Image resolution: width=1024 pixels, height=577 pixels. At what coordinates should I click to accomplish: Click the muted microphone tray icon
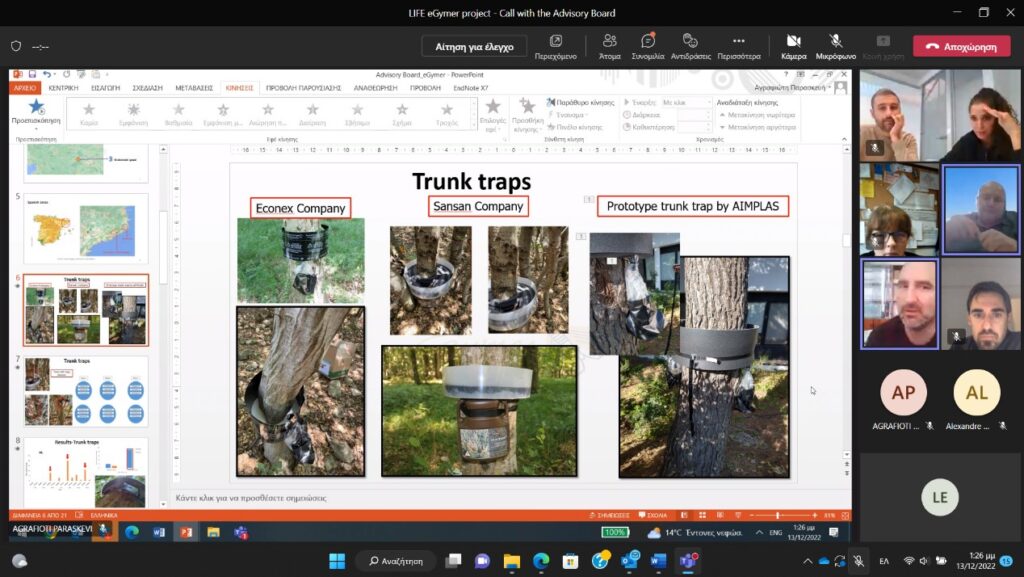tap(858, 561)
